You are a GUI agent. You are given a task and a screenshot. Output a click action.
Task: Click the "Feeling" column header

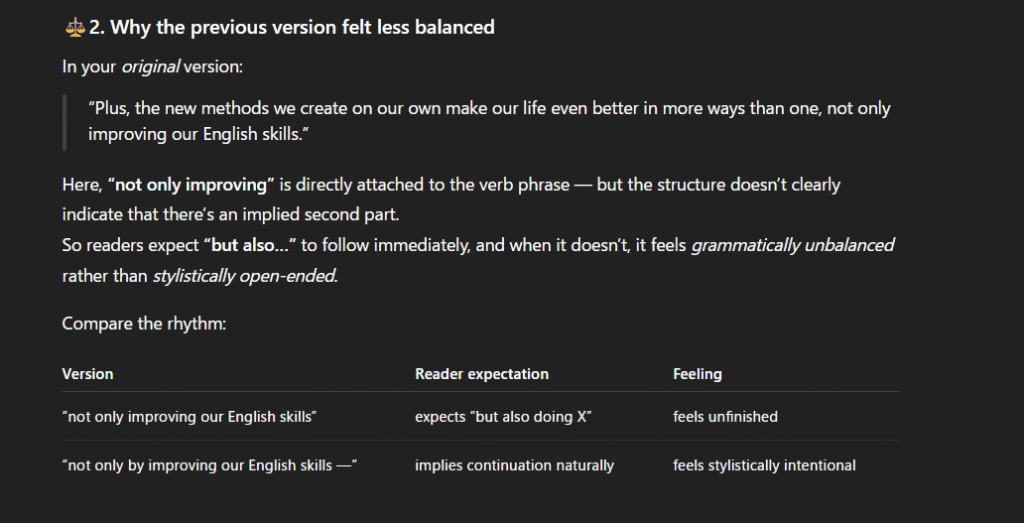point(697,374)
